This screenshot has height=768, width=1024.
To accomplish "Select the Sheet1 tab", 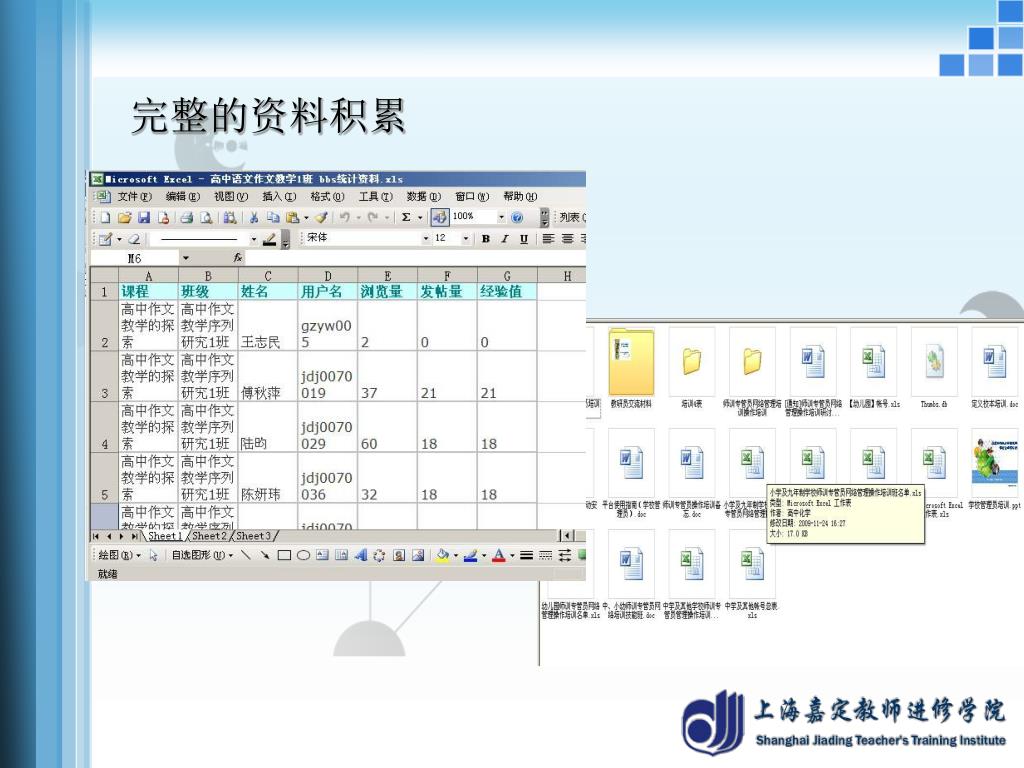I will [x=165, y=536].
